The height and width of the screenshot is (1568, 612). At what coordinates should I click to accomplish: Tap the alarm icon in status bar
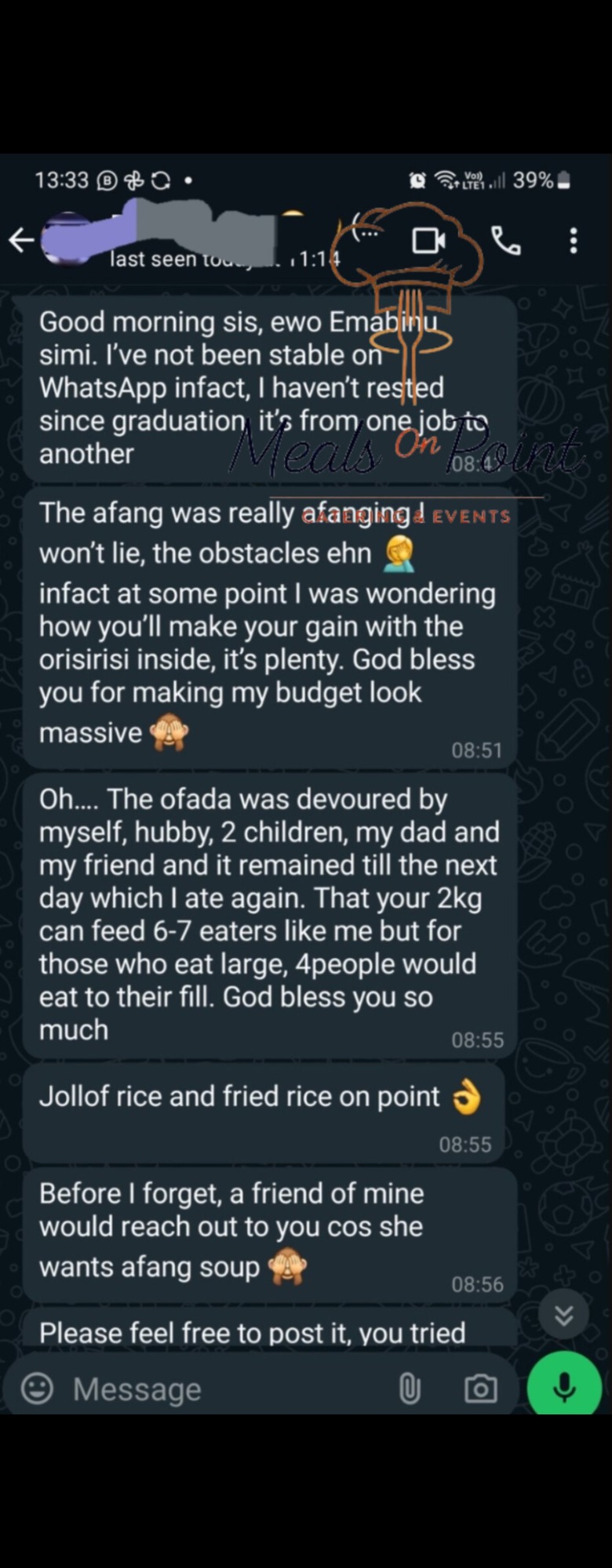click(417, 181)
